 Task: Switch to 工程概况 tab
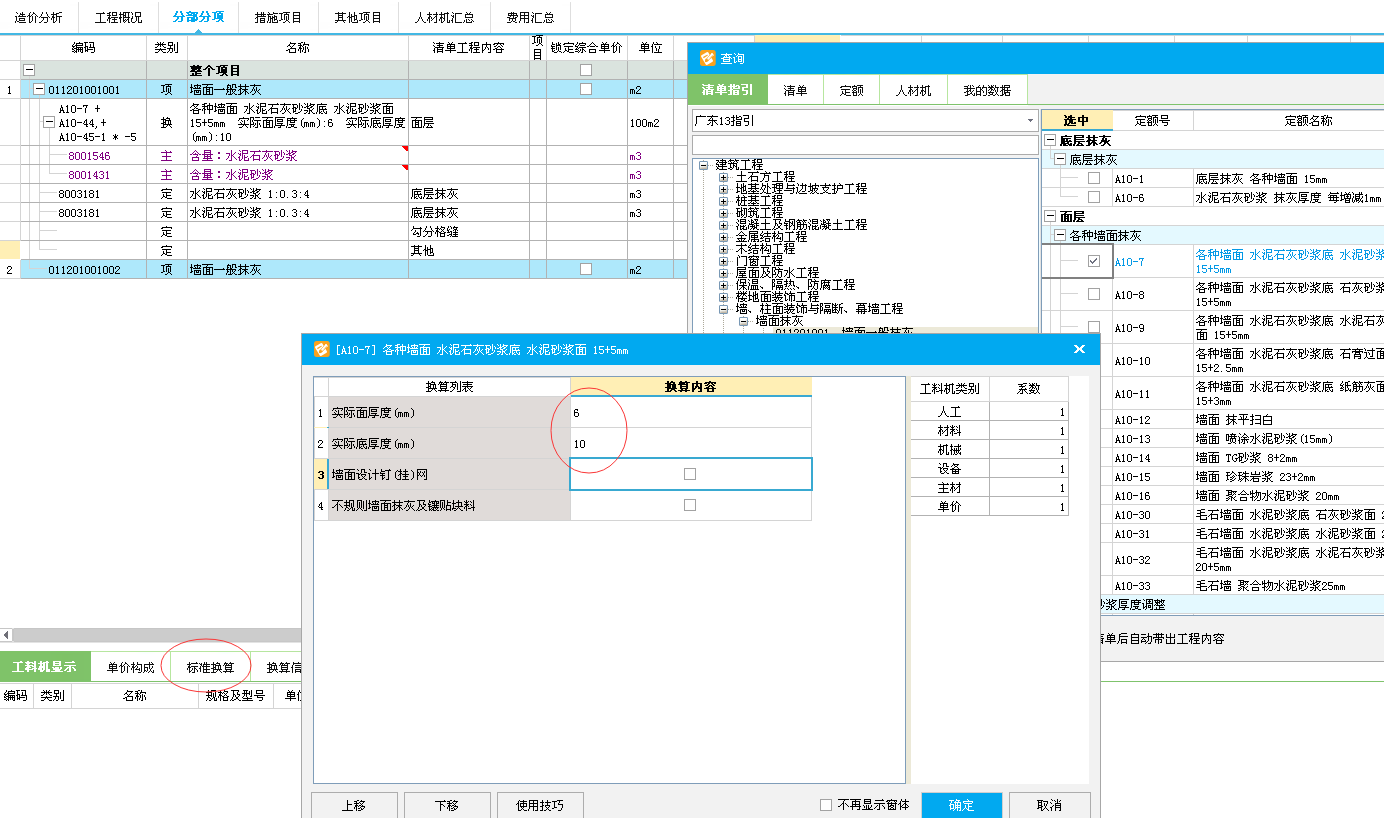point(118,17)
